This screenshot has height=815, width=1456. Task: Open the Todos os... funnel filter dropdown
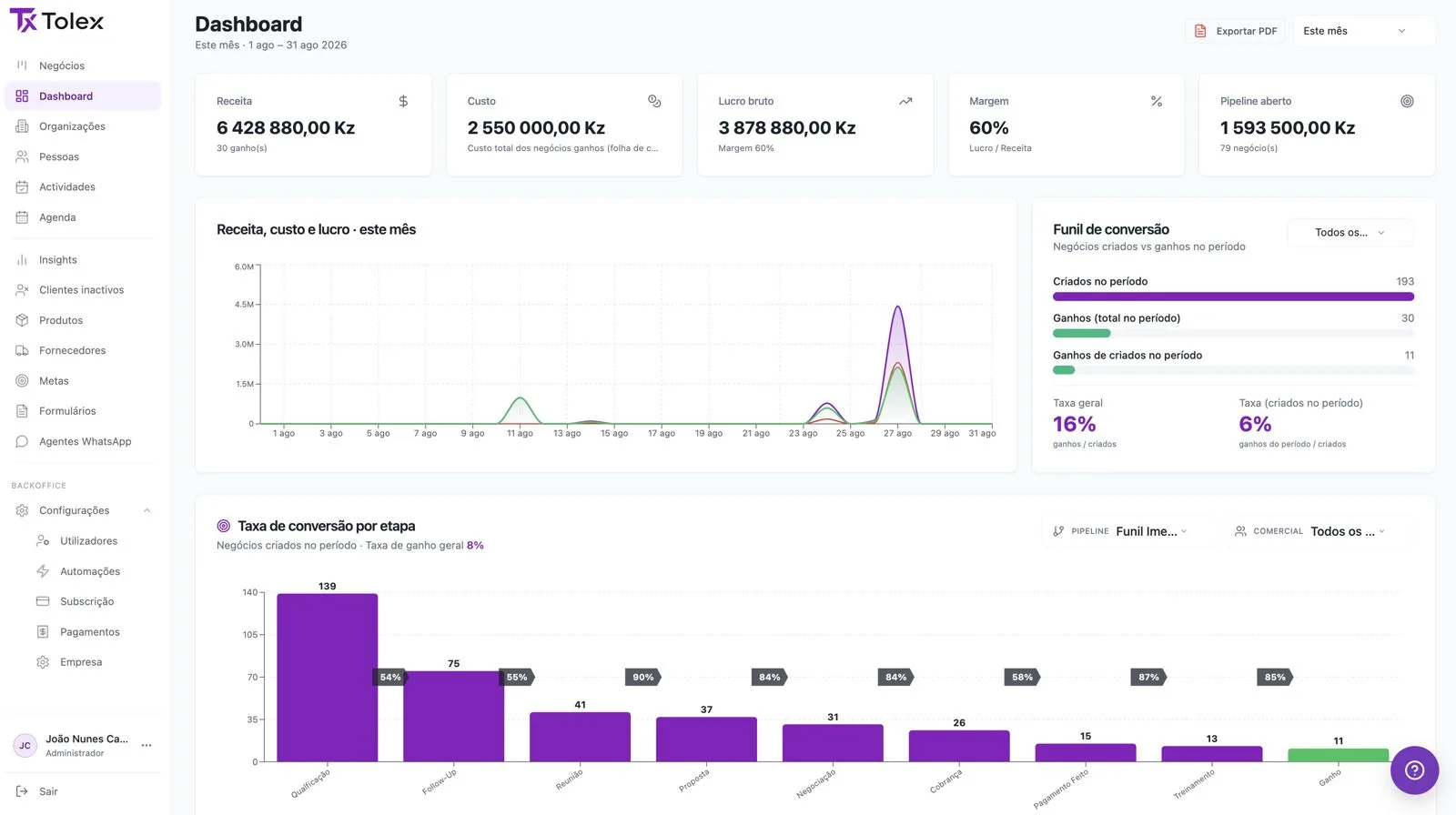pyautogui.click(x=1350, y=233)
